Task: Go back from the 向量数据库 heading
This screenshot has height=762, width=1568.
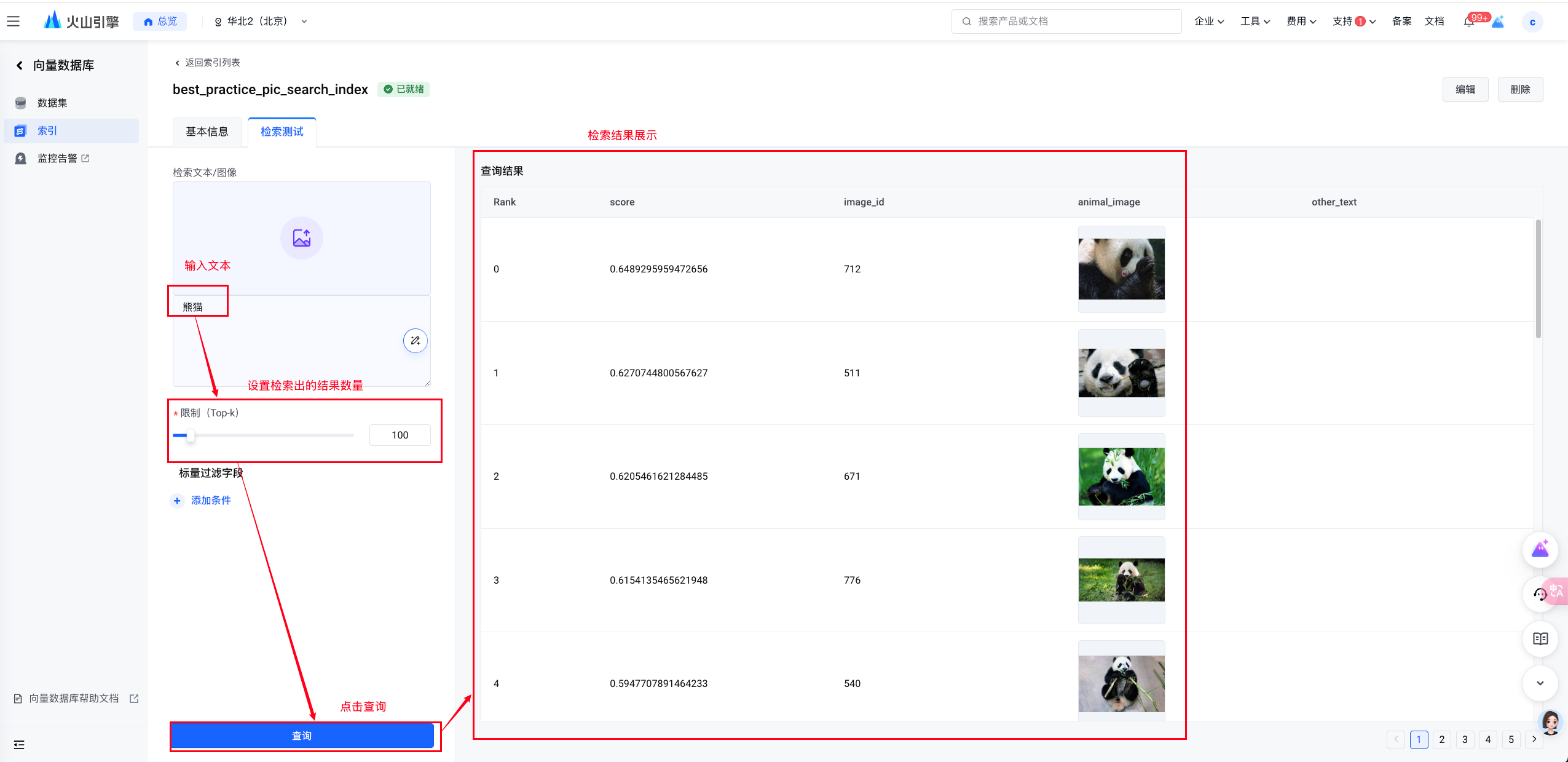Action: coord(20,65)
